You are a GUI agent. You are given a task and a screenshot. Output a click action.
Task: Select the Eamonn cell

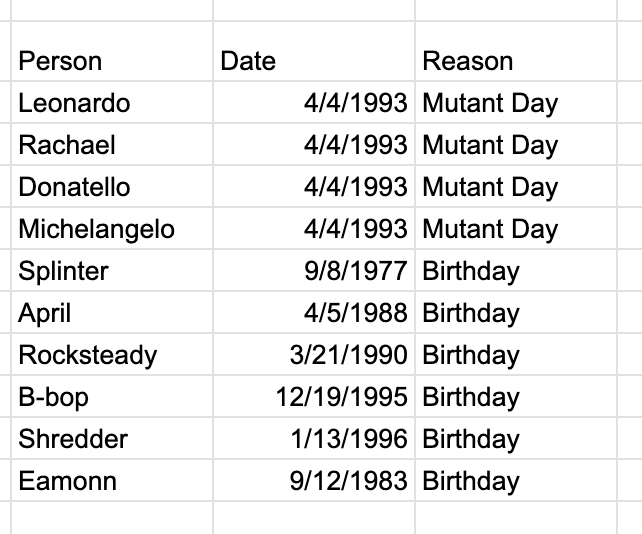tap(112, 480)
